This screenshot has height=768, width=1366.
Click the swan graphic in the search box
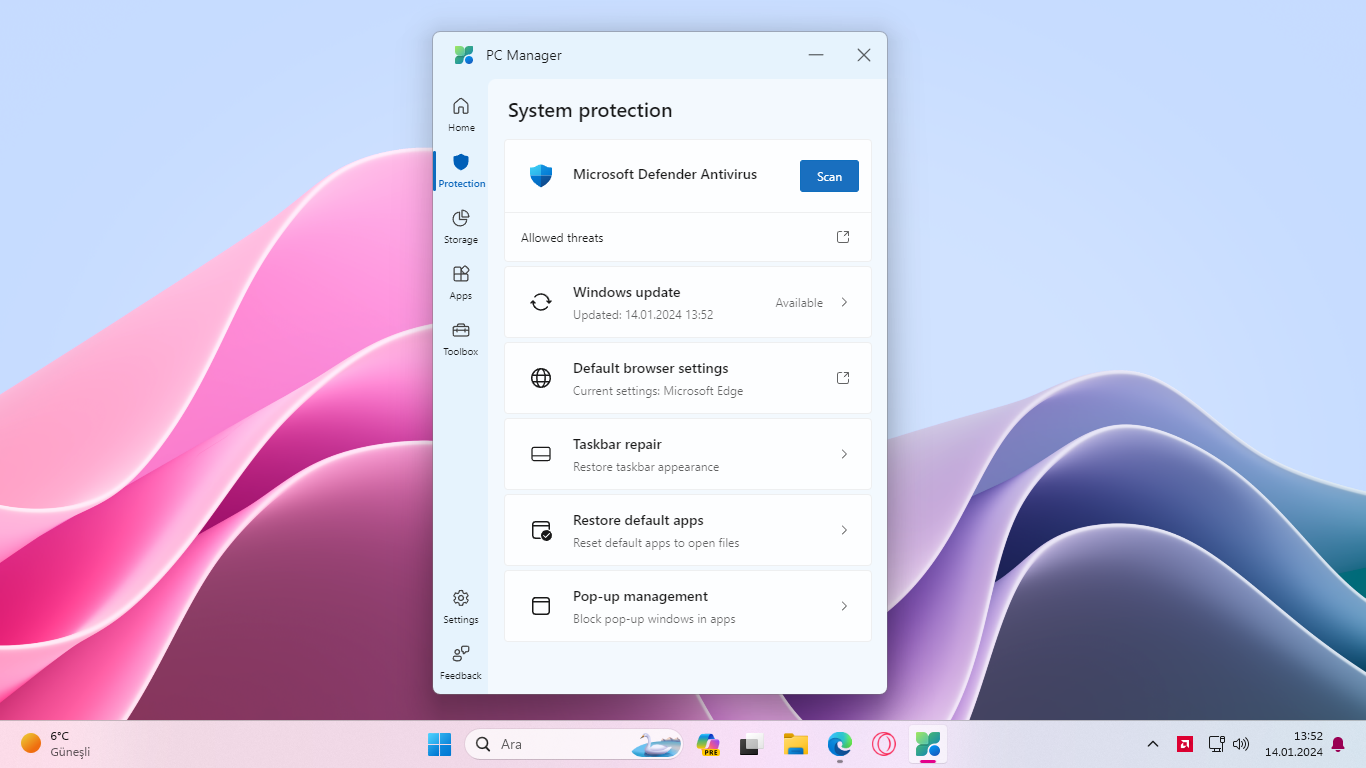pos(656,744)
